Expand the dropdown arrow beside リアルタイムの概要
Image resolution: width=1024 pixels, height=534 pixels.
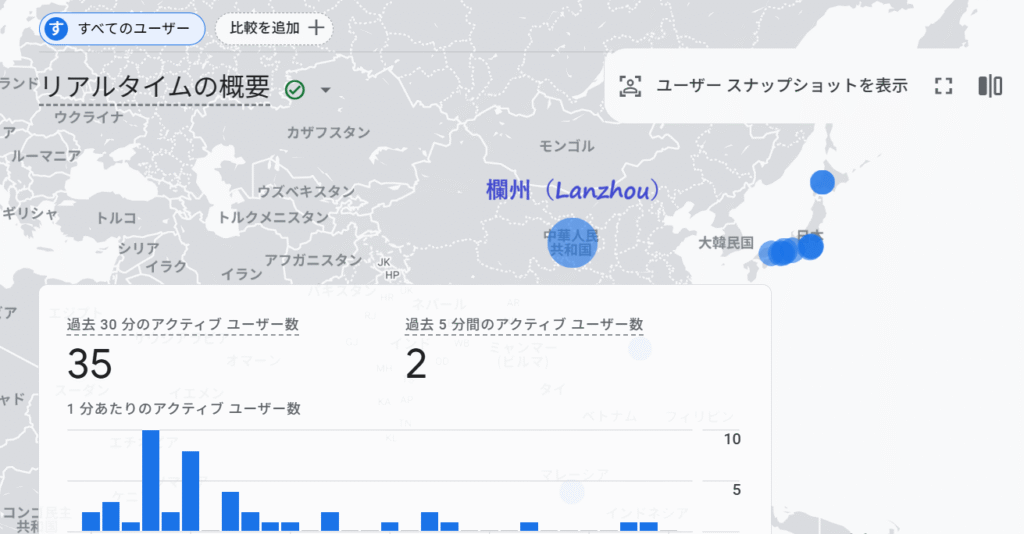pyautogui.click(x=325, y=91)
